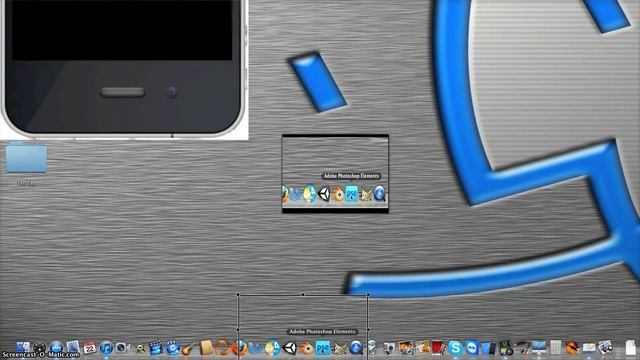Screen dimensions: 640x360
Task: Click the zoomed dock preview thumbnail
Action: click(335, 174)
